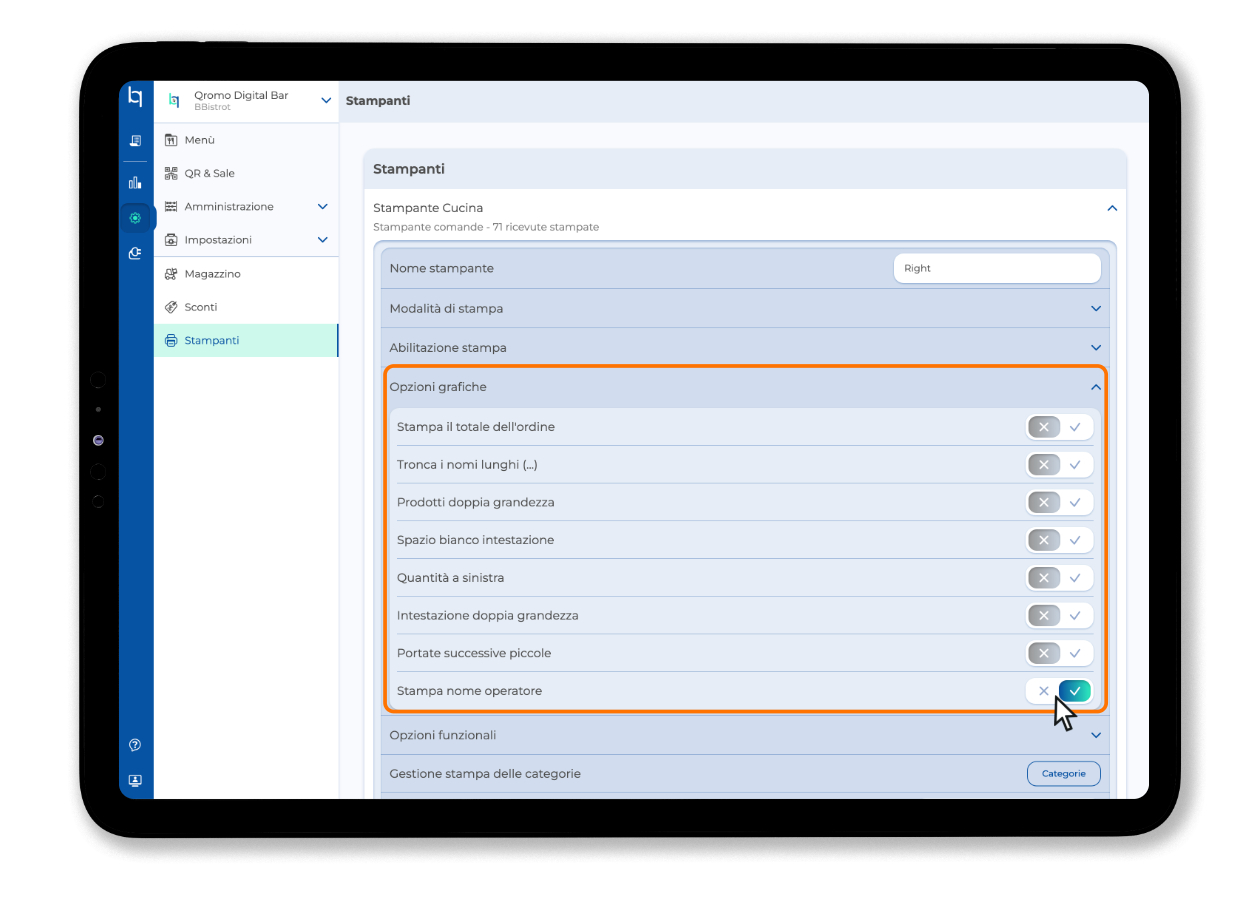The image size is (1250, 920).
Task: Click the Categorie button
Action: pyautogui.click(x=1063, y=774)
